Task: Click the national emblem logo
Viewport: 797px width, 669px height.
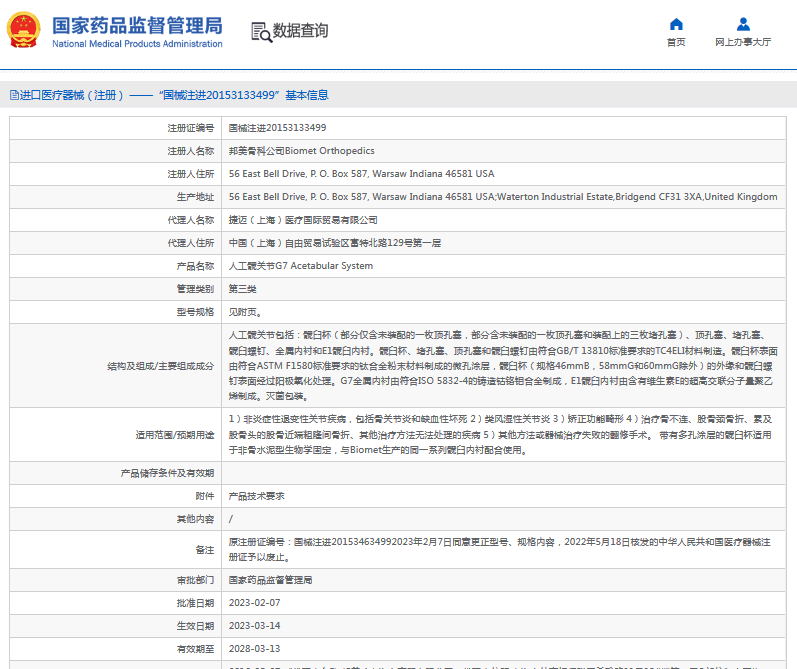Action: 23,30
